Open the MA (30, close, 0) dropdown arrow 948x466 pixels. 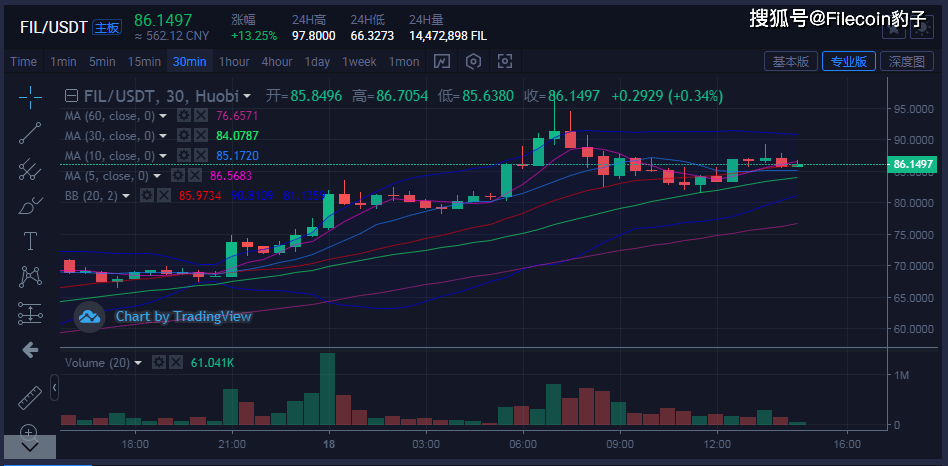[163, 136]
